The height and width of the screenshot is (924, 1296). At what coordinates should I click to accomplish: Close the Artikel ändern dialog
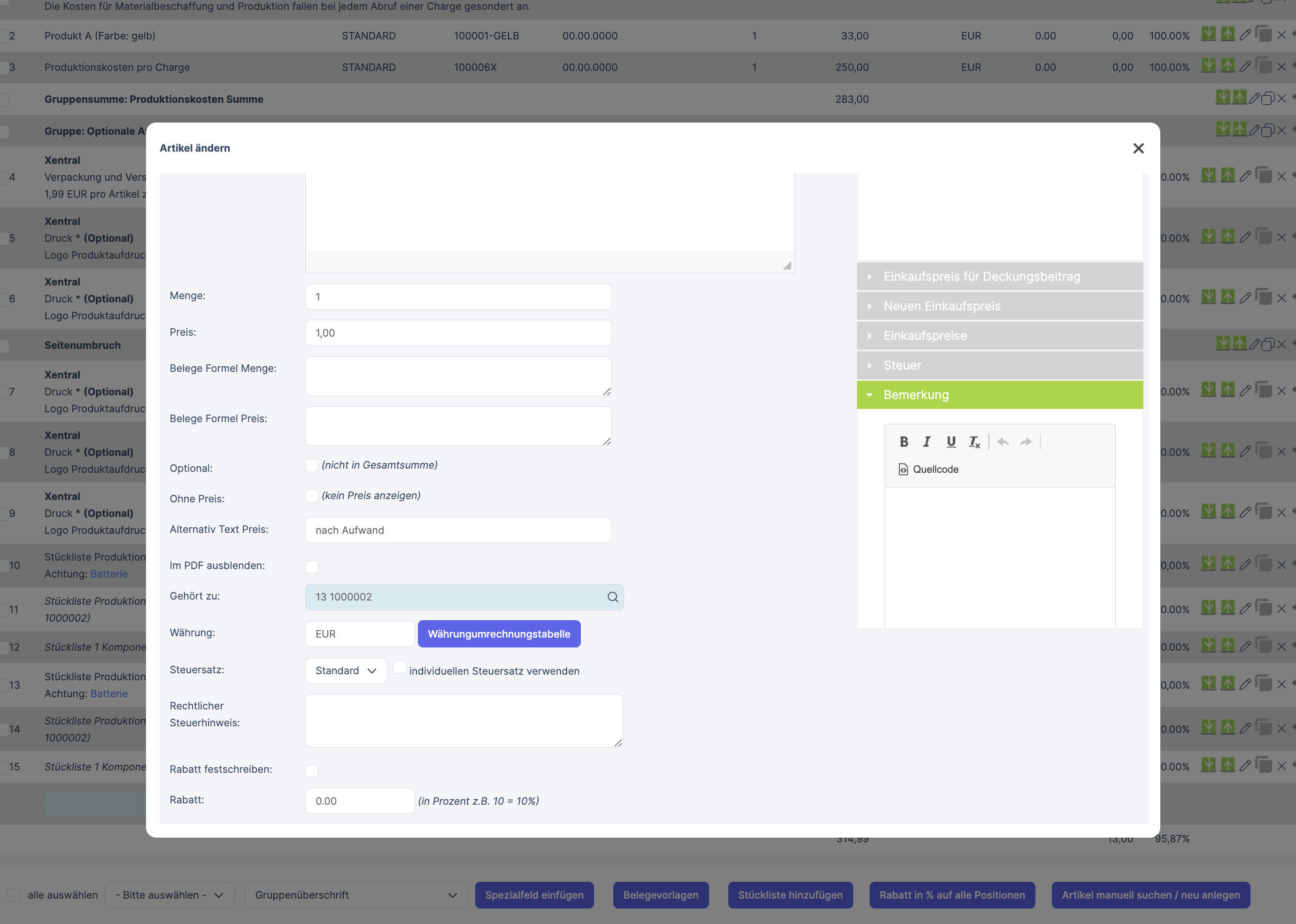click(1138, 148)
